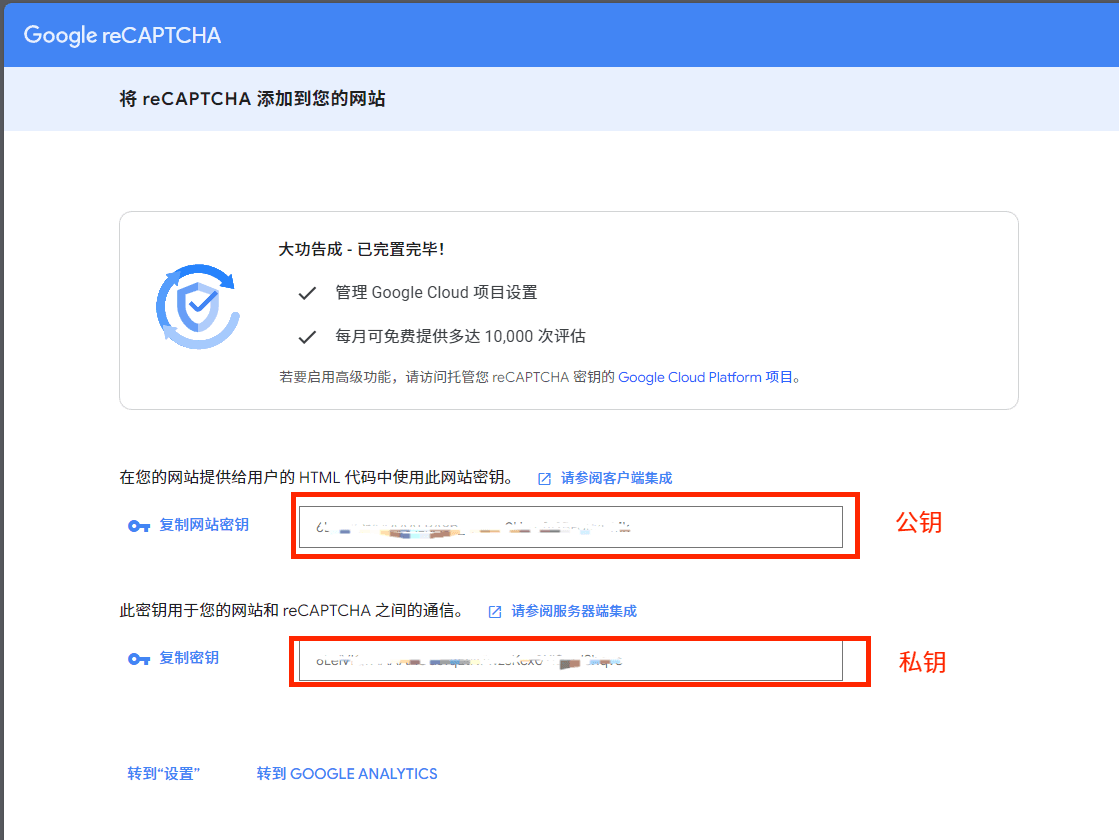Select the secret key text field
The width and height of the screenshot is (1119, 840).
570,661
